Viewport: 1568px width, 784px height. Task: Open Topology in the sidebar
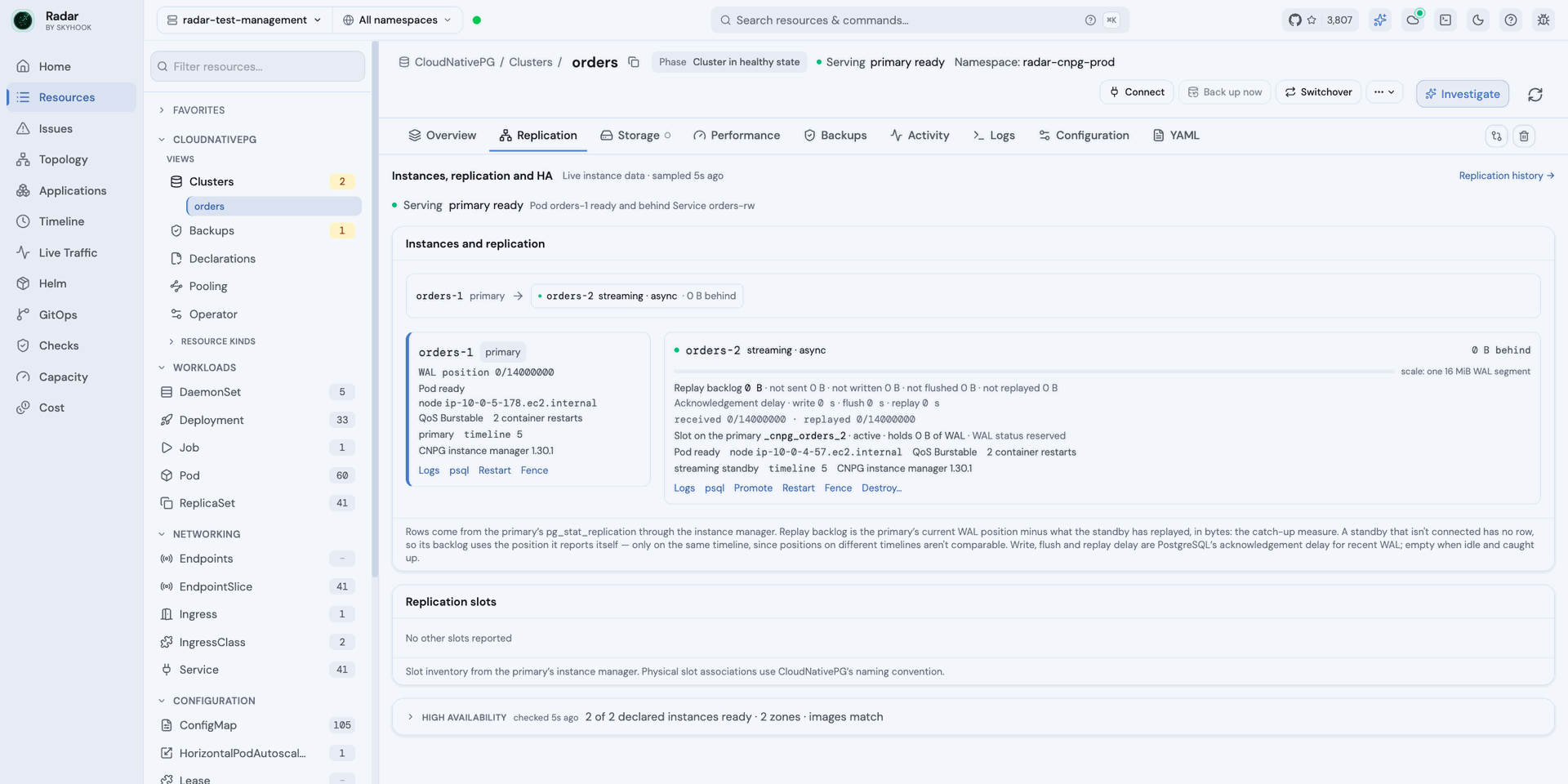(70, 160)
